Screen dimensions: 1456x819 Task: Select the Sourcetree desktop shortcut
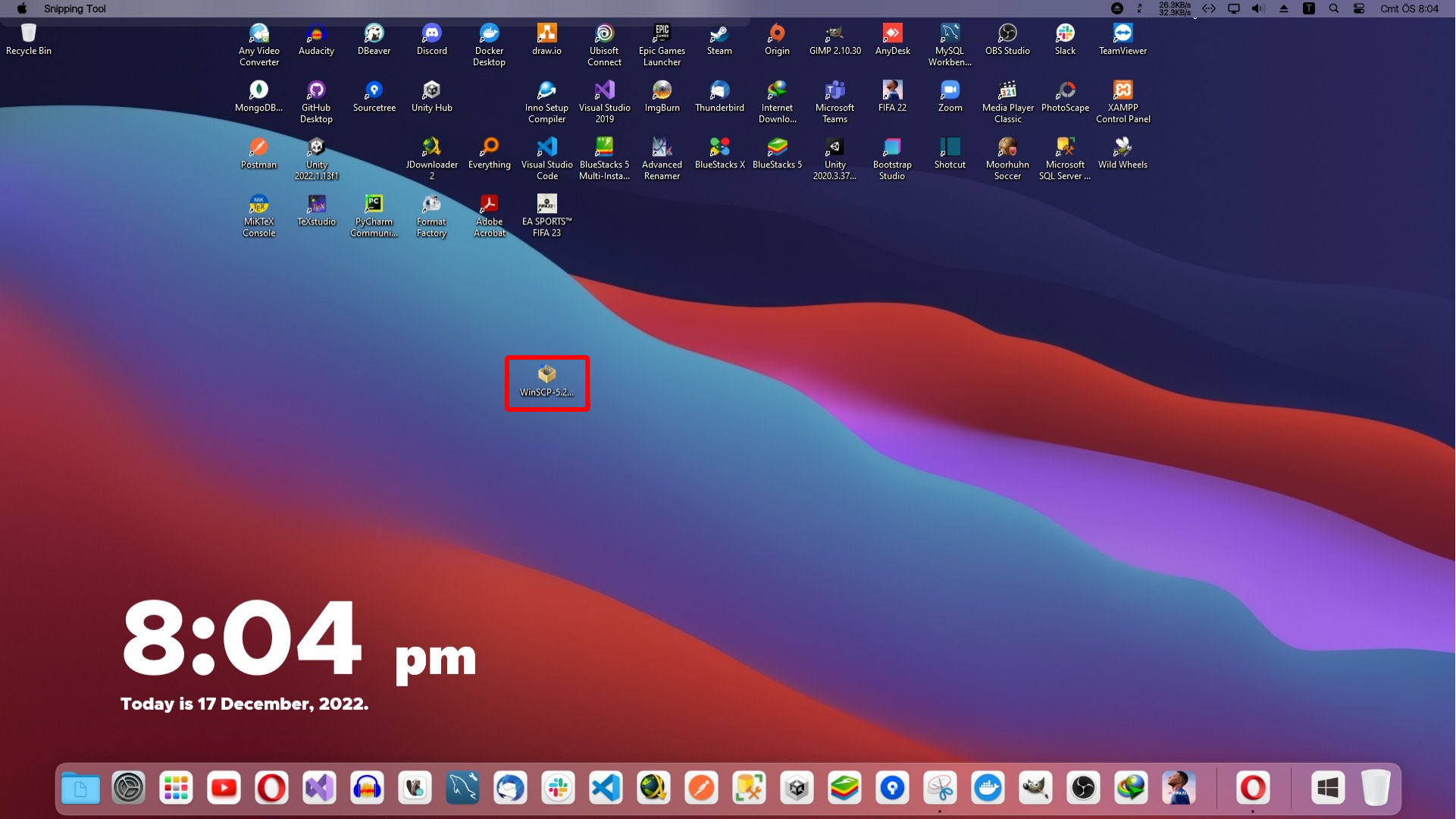(374, 96)
